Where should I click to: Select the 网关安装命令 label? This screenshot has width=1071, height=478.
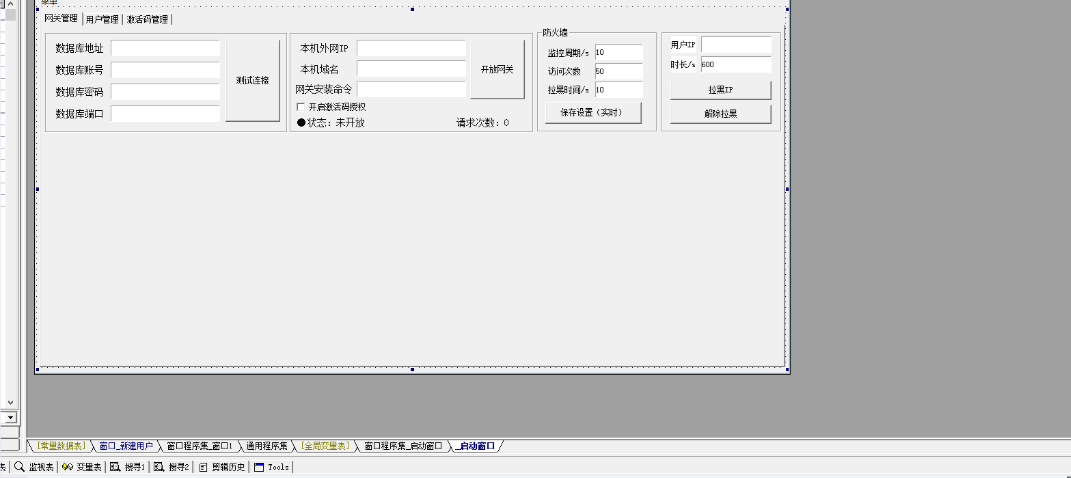324,89
